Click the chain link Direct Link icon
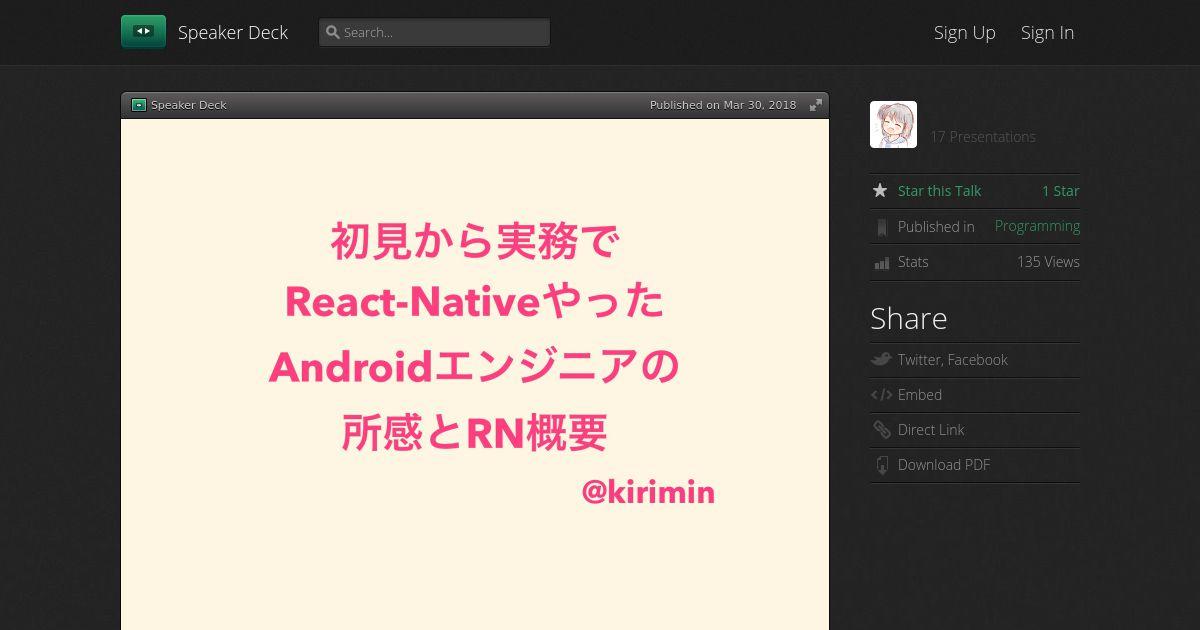The image size is (1200, 630). (881, 430)
